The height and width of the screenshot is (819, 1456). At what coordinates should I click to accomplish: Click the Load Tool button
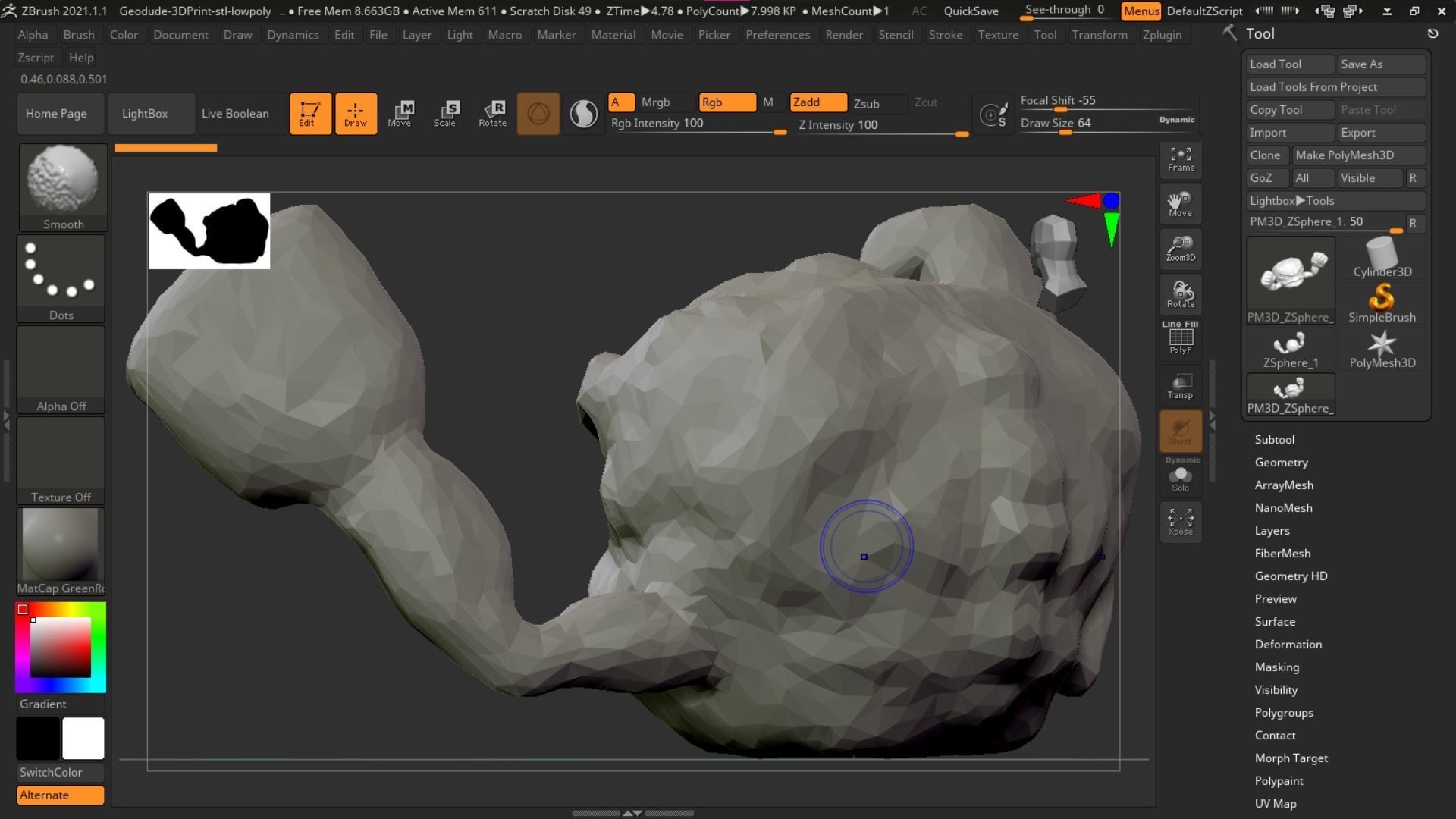[x=1290, y=64]
